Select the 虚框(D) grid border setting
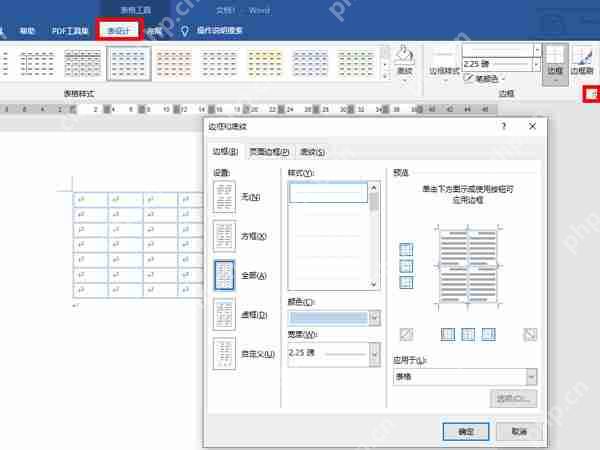The height and width of the screenshot is (450, 600). (224, 315)
